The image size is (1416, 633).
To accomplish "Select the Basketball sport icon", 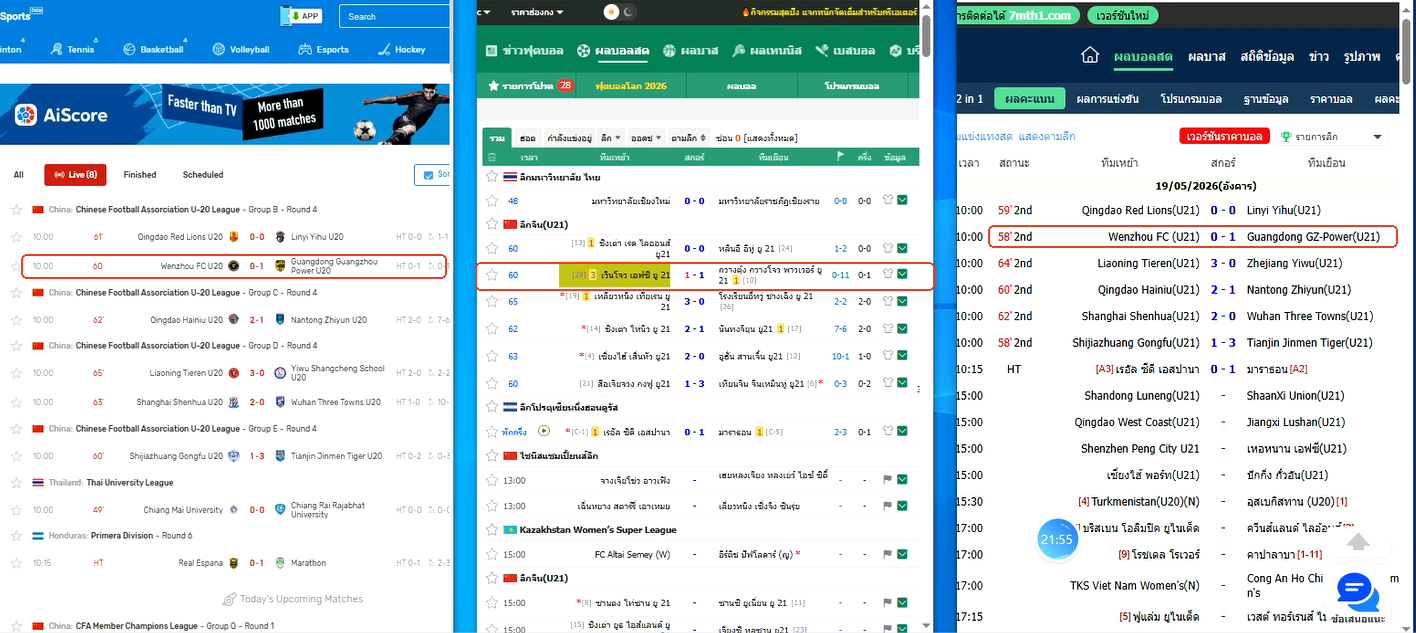I will click(129, 49).
